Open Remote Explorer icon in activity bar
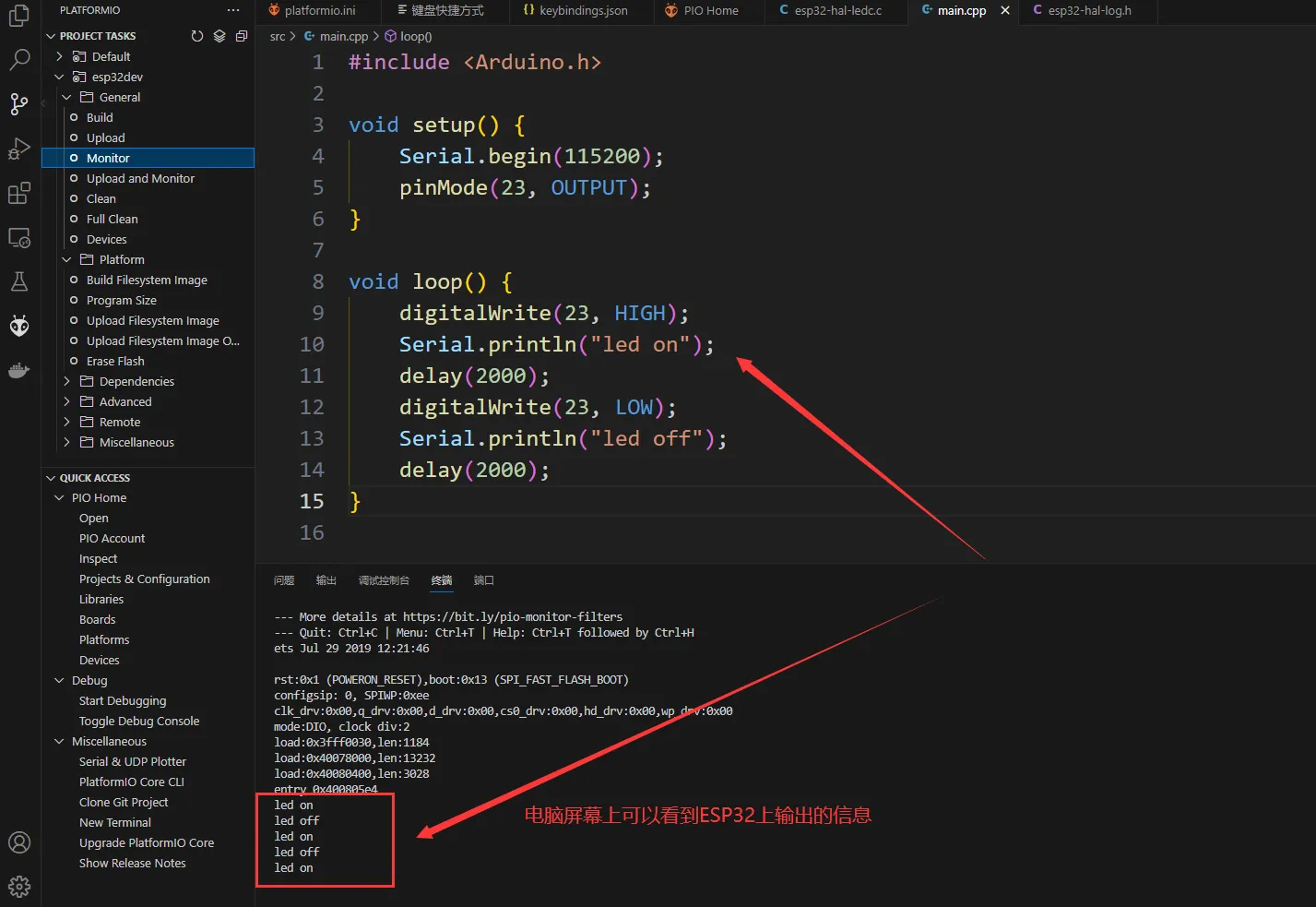 coord(19,237)
